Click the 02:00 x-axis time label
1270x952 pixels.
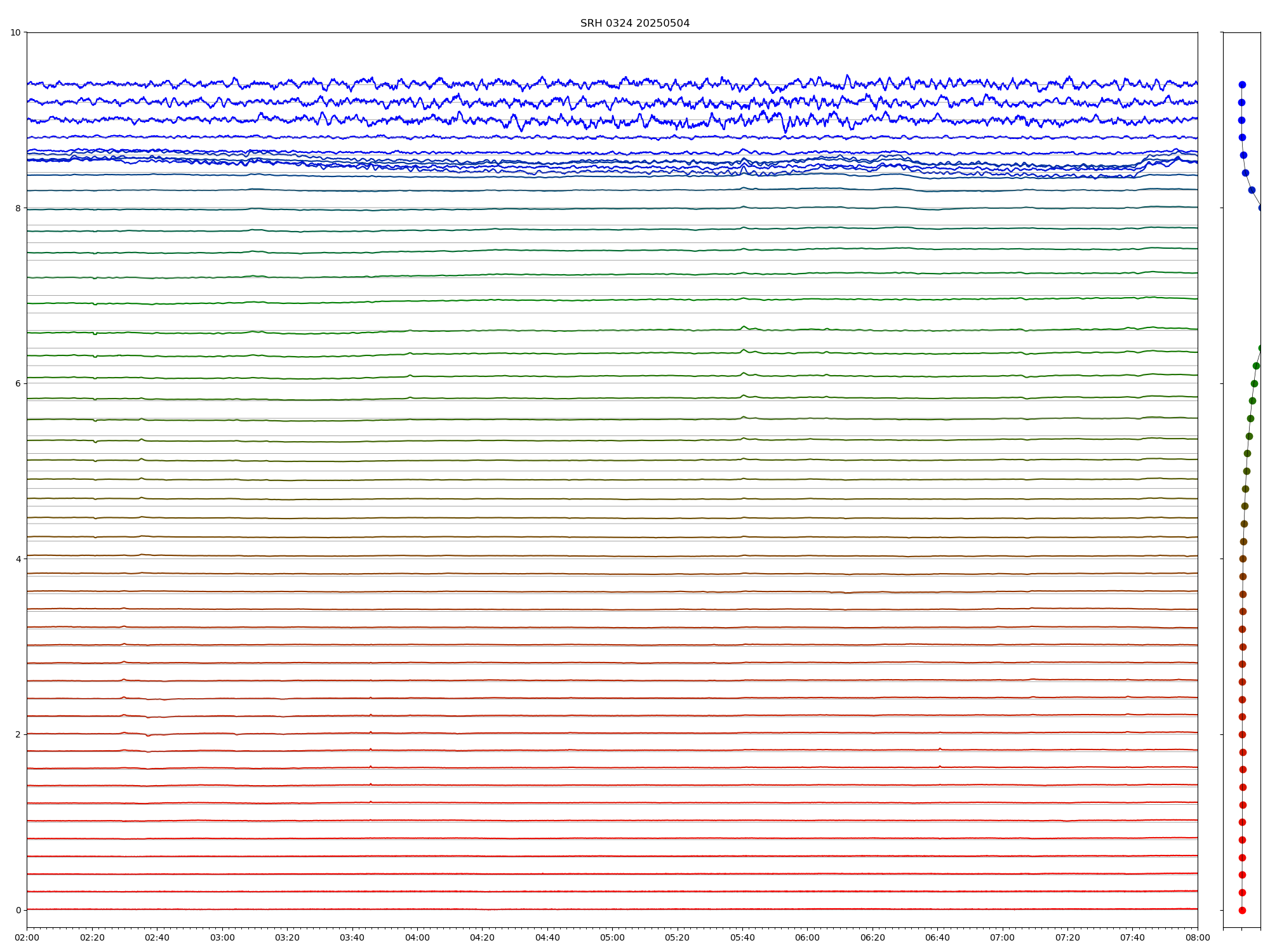click(27, 937)
